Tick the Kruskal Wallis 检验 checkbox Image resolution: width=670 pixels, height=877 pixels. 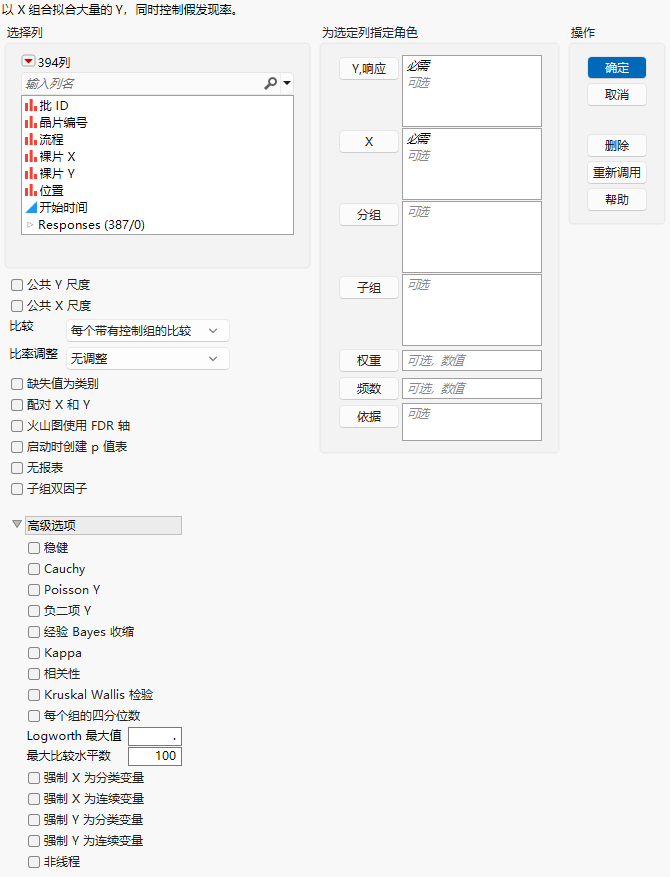click(34, 695)
